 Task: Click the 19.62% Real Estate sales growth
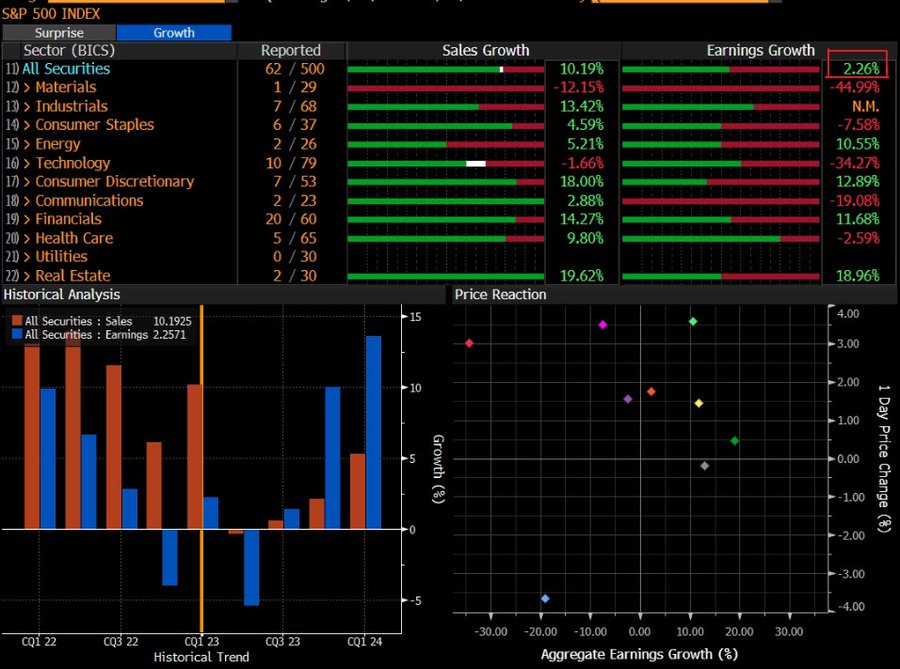[x=581, y=275]
